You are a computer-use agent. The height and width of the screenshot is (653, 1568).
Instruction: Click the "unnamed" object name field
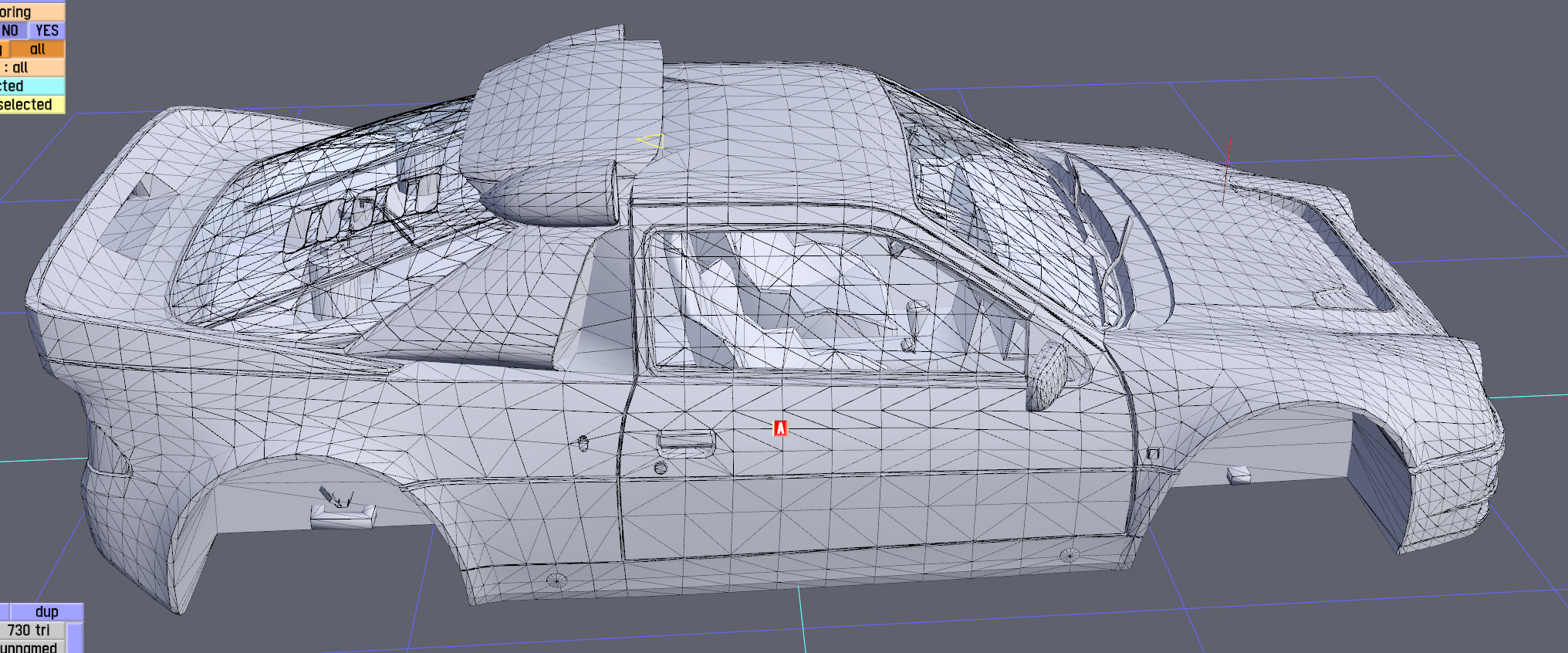coord(32,647)
